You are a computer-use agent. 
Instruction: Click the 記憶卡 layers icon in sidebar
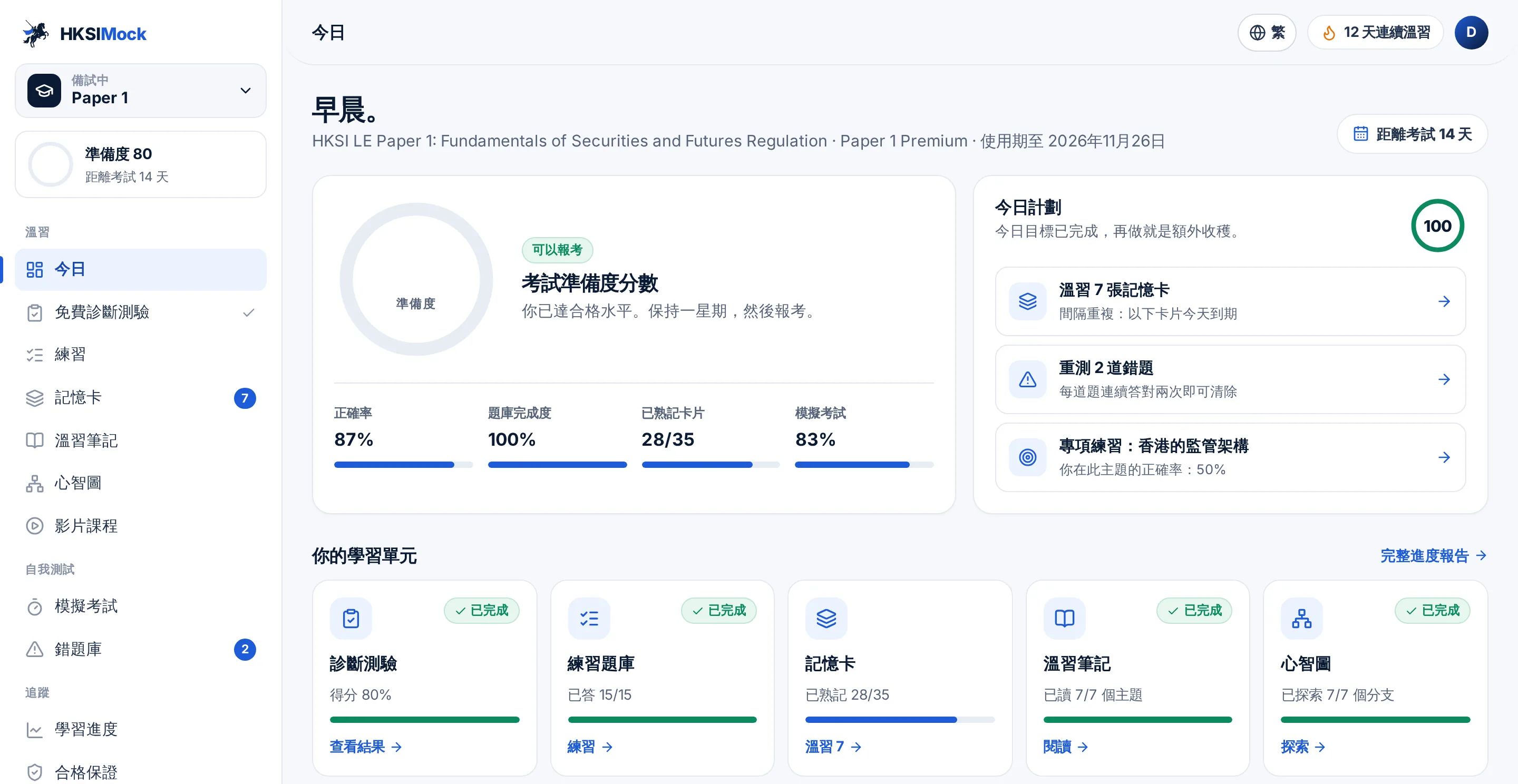[35, 398]
